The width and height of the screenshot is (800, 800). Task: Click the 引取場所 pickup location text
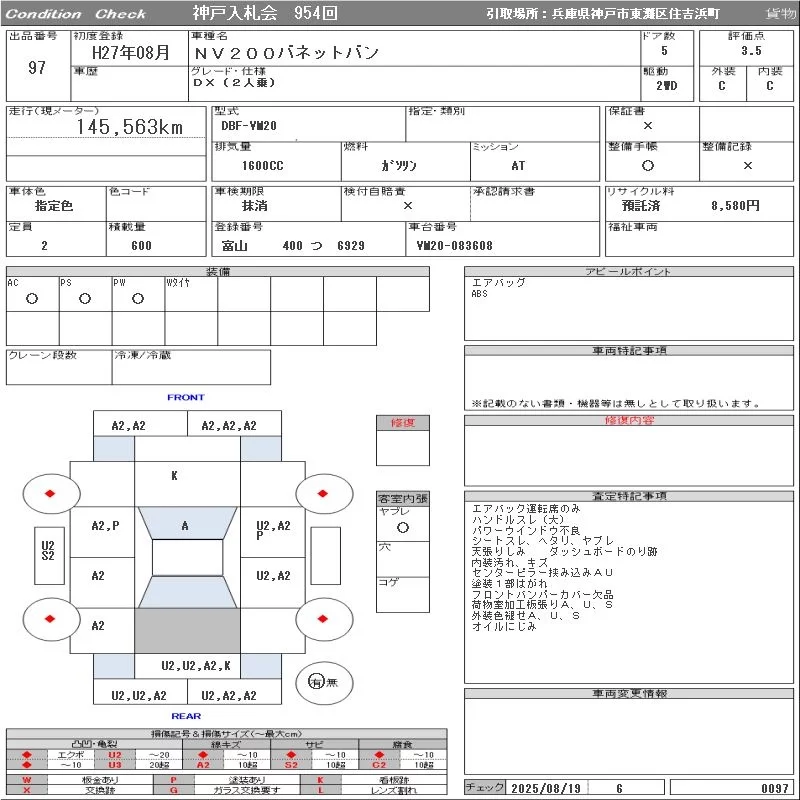(x=603, y=14)
